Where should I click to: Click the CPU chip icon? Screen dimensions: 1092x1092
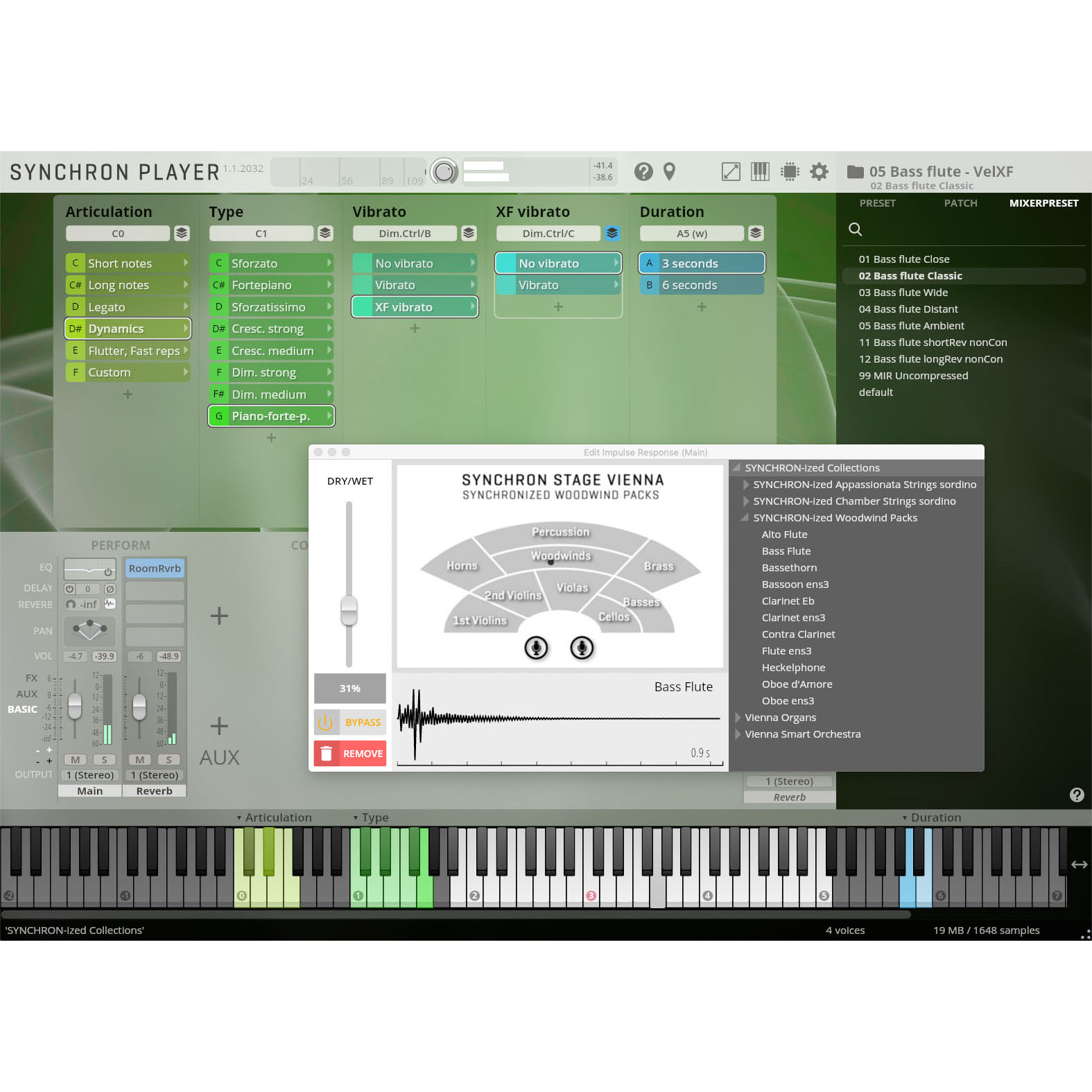(790, 171)
